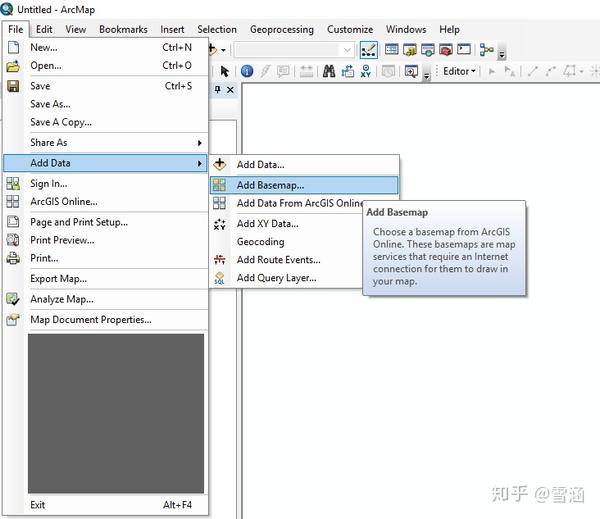Choose Add Data... from submenu
The width and height of the screenshot is (600, 519).
304,165
